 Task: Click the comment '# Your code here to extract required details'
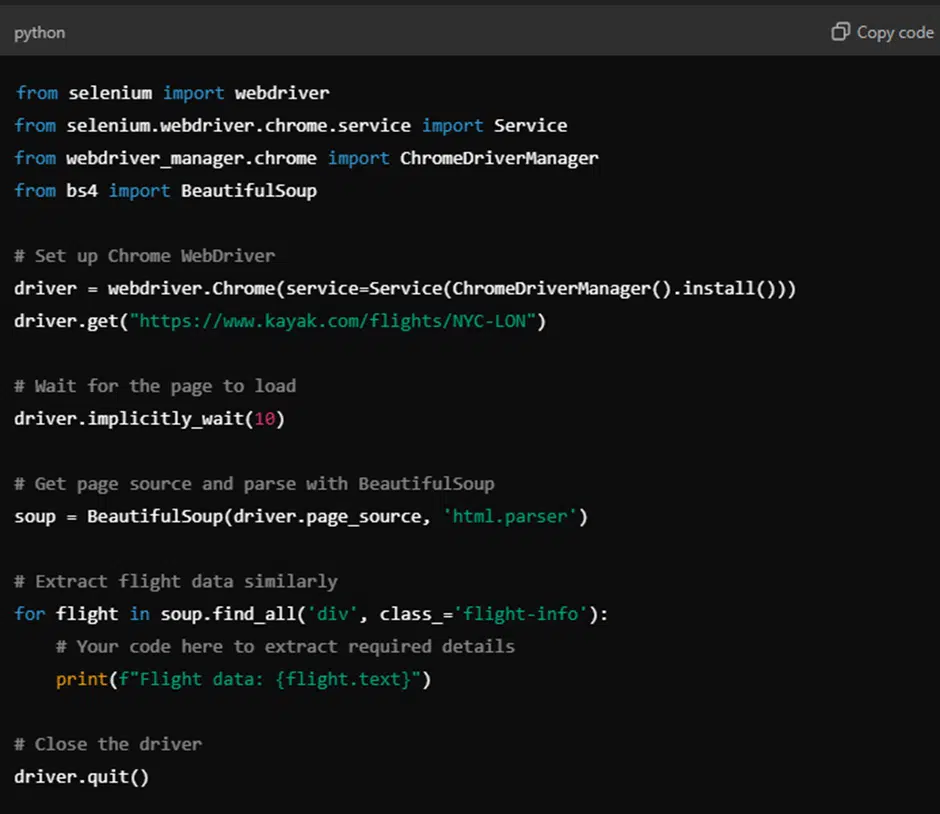point(285,647)
